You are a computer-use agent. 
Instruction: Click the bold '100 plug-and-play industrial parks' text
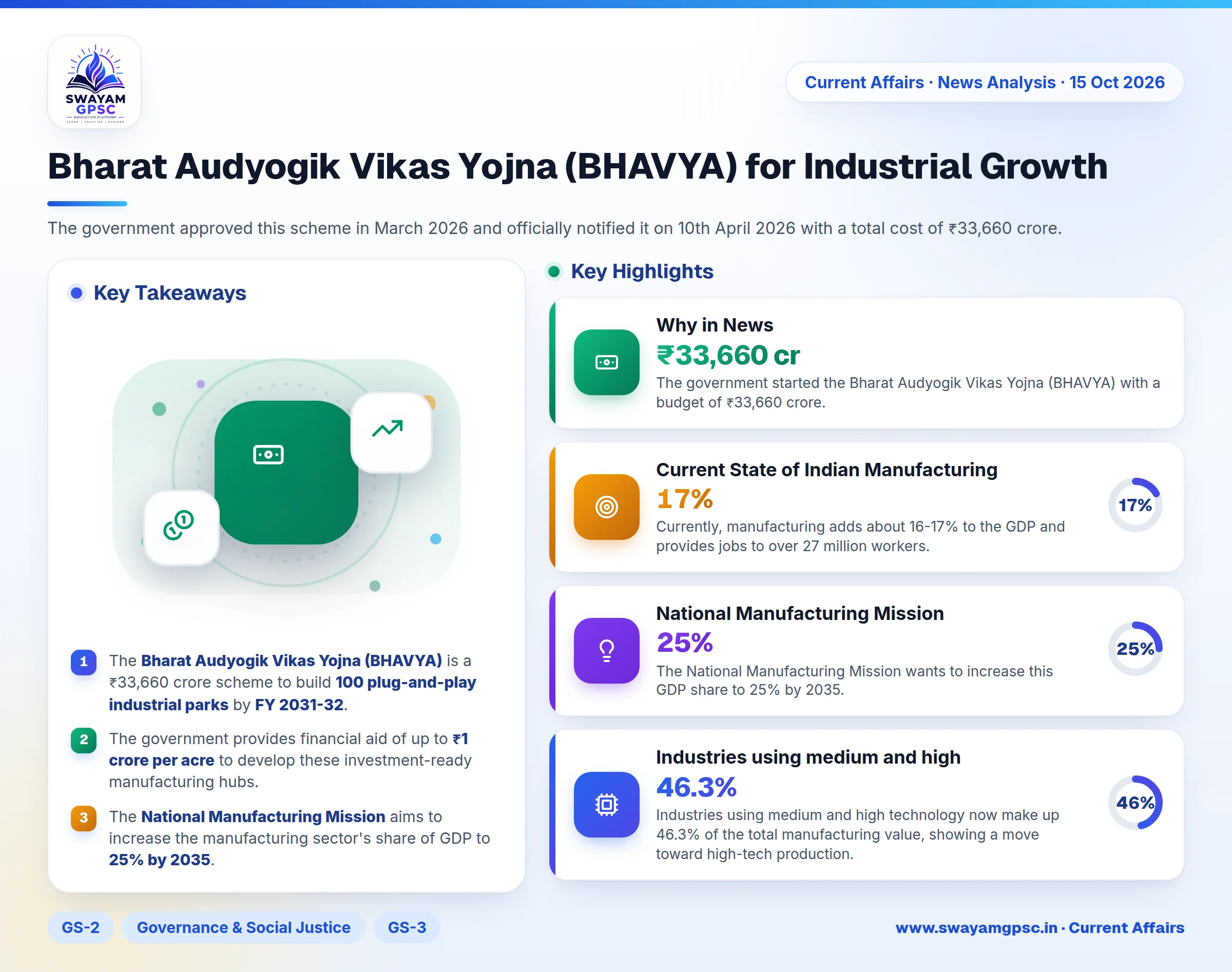coord(292,694)
